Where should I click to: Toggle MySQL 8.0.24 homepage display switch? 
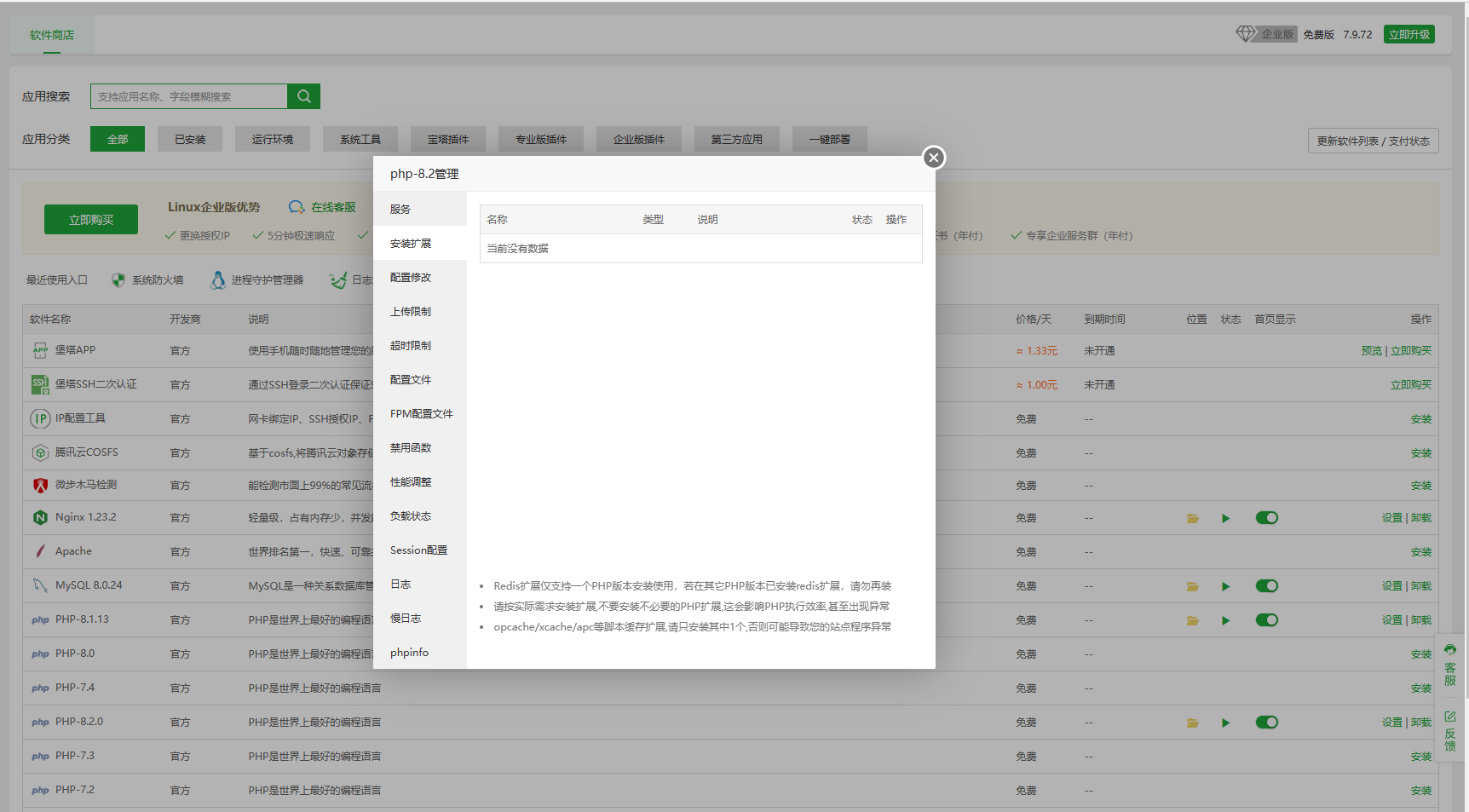(x=1267, y=586)
